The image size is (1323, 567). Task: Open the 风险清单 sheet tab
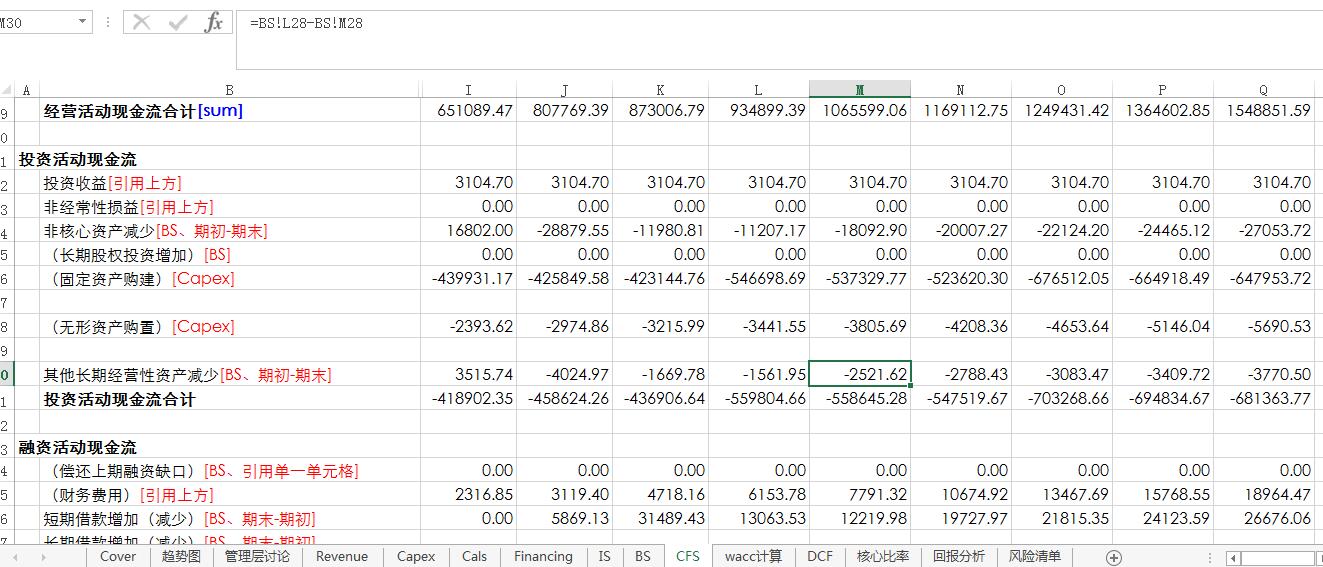[x=1035, y=557]
